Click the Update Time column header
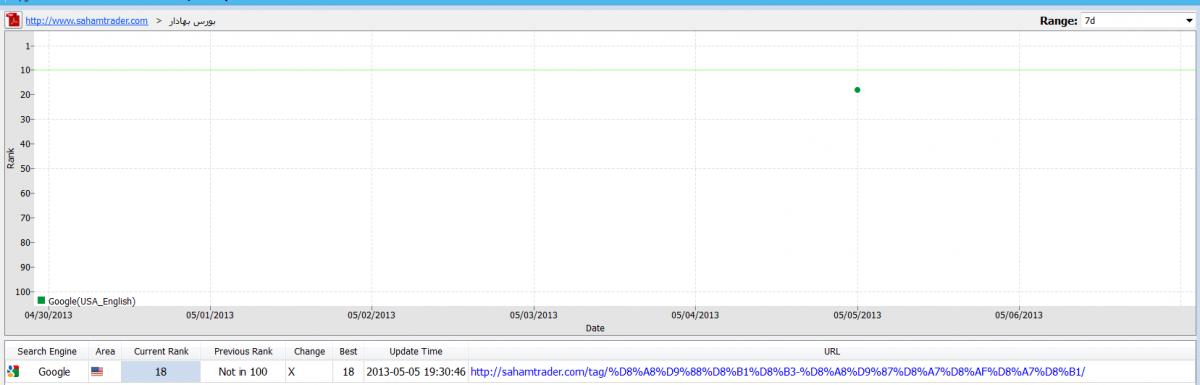1200x385 pixels. (x=416, y=352)
